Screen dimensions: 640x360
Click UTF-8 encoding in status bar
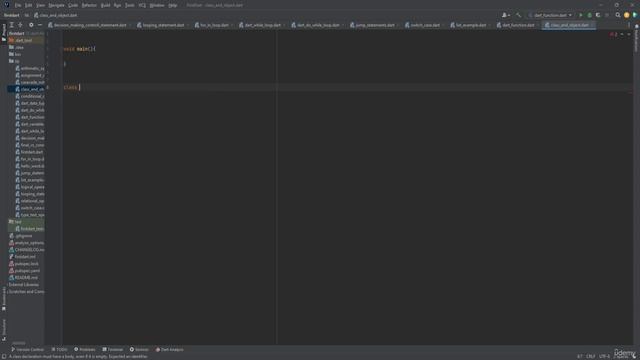click(x=604, y=356)
